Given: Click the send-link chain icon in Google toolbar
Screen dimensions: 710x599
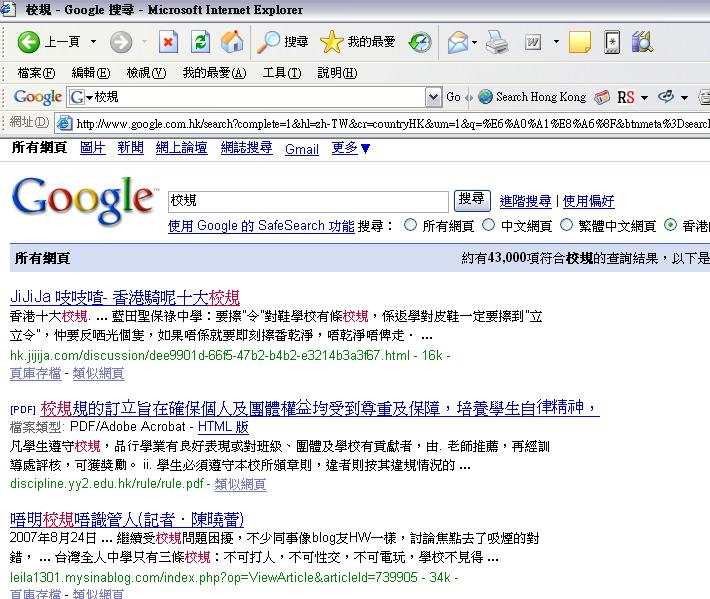Looking at the screenshot, I should 666,96.
